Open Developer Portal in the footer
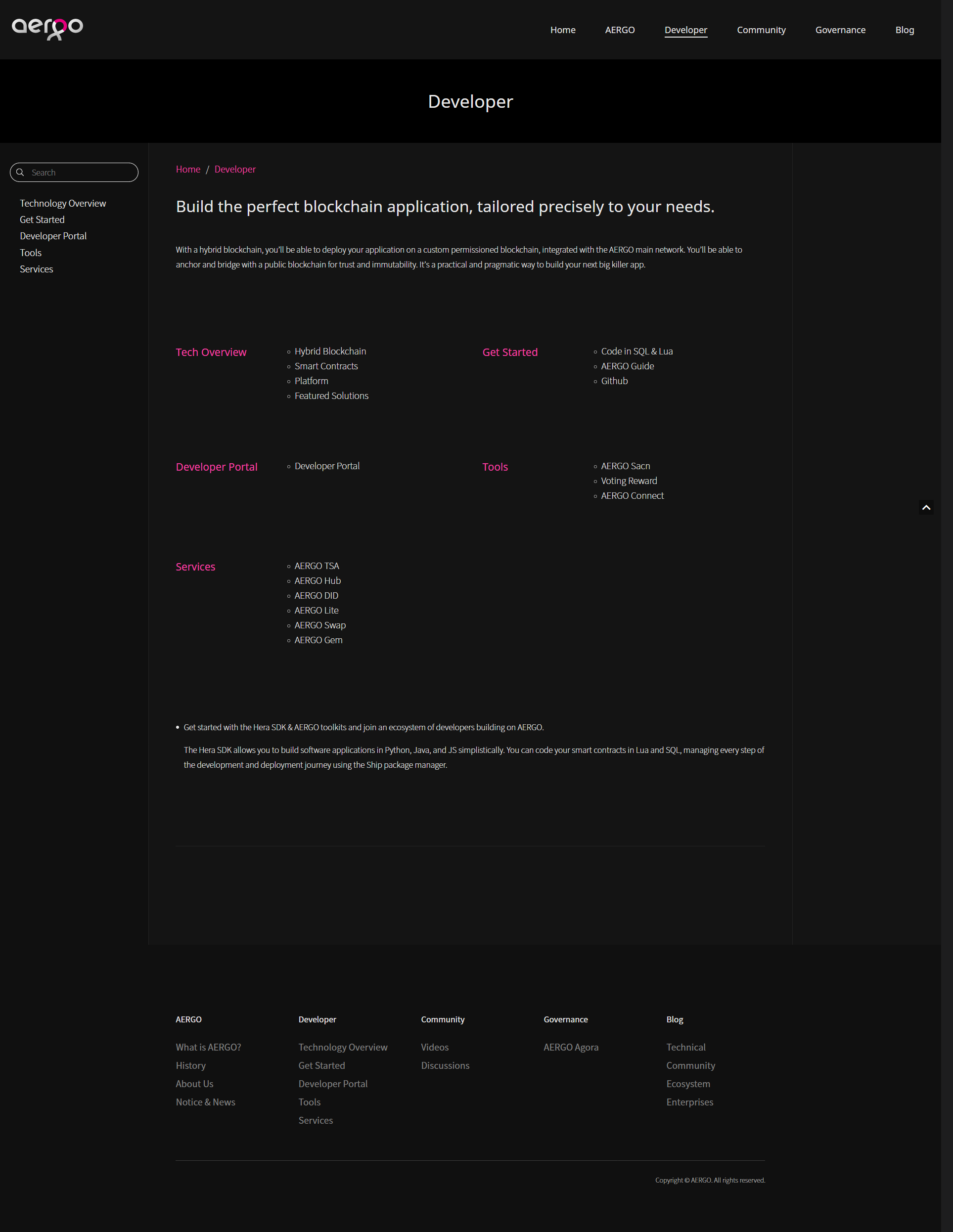This screenshot has width=953, height=1232. [x=333, y=1084]
